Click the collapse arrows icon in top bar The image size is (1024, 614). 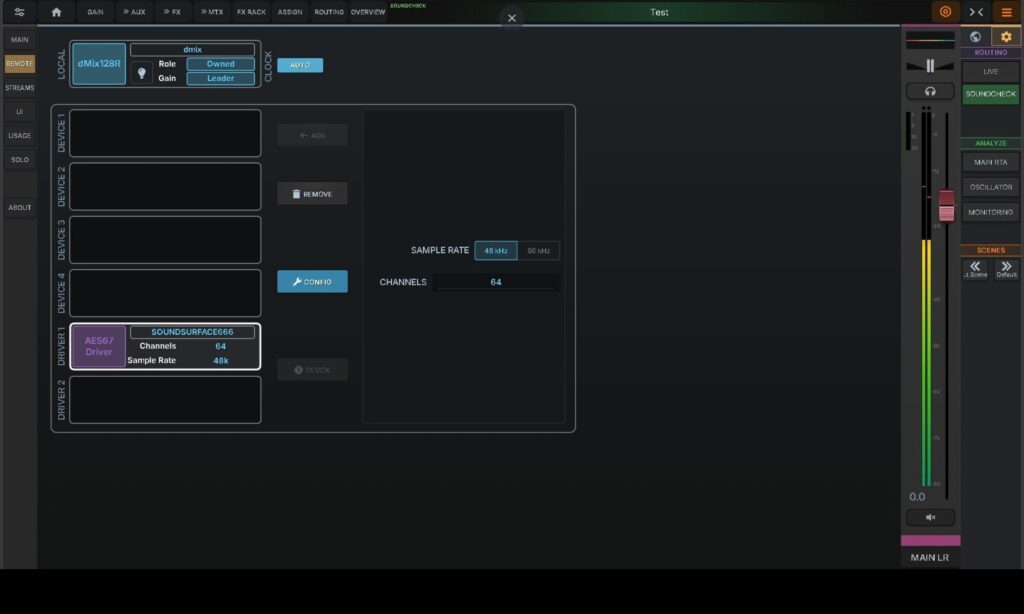976,12
